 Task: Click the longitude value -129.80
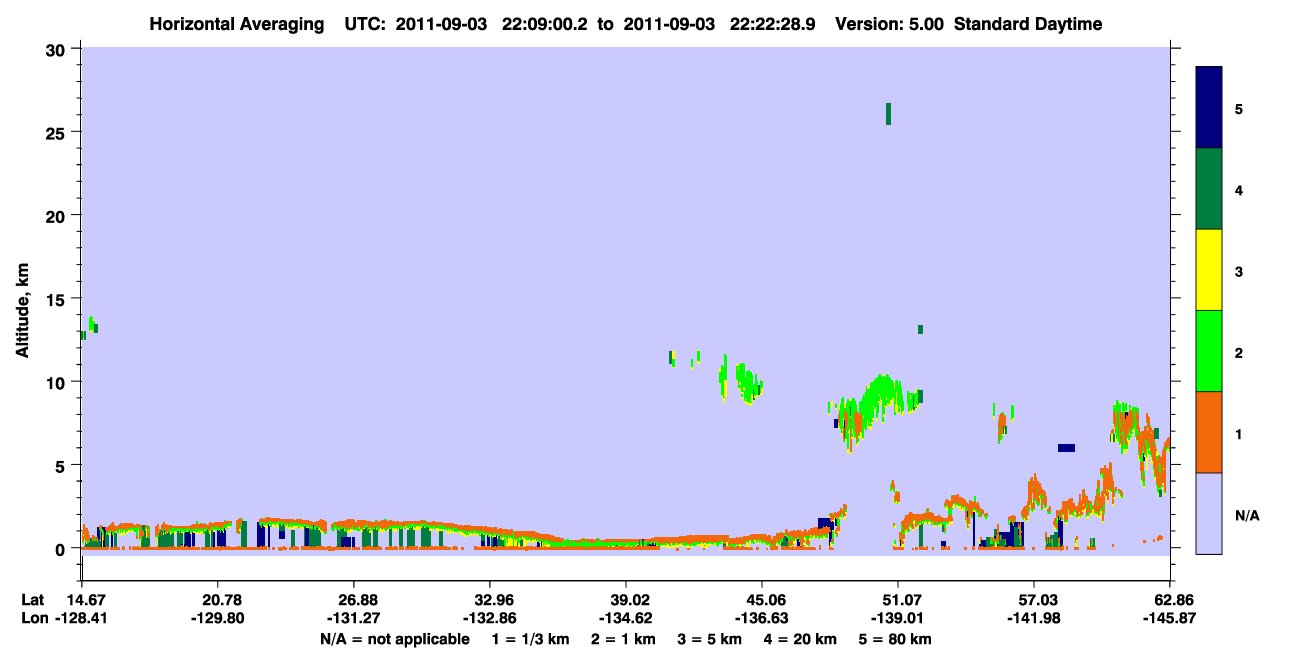(x=218, y=619)
